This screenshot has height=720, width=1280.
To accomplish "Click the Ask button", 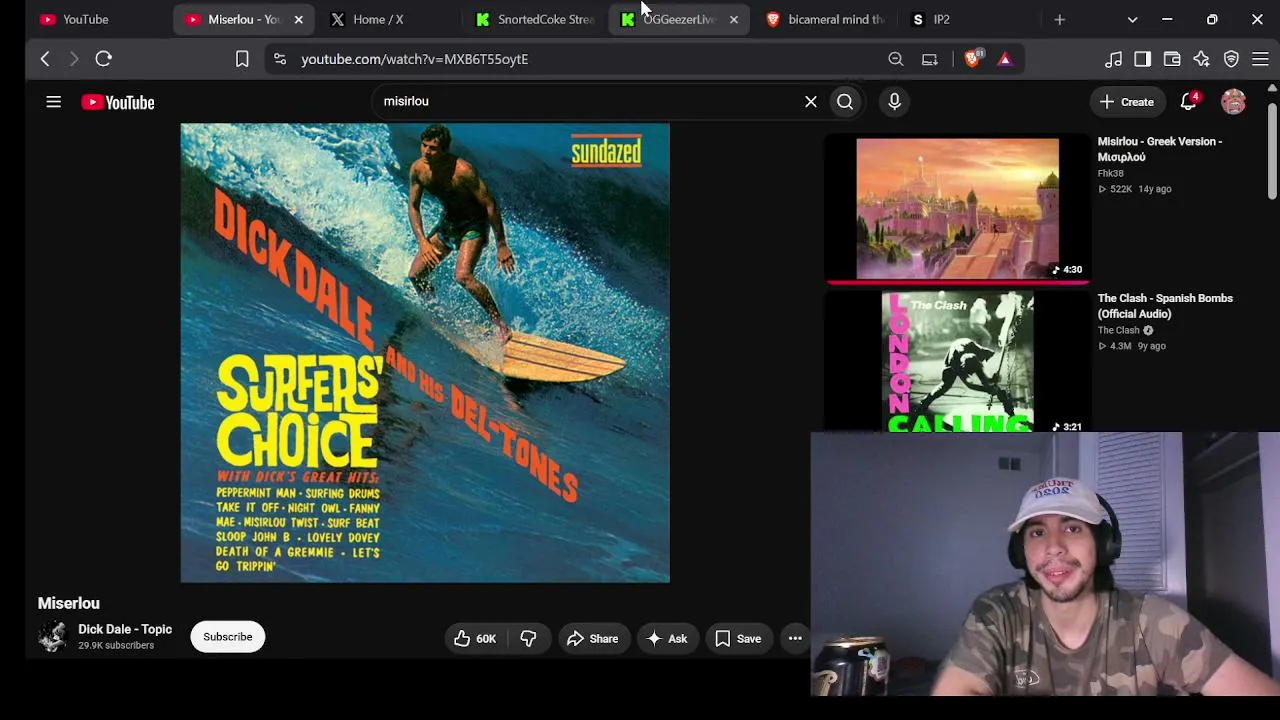I will (x=667, y=638).
